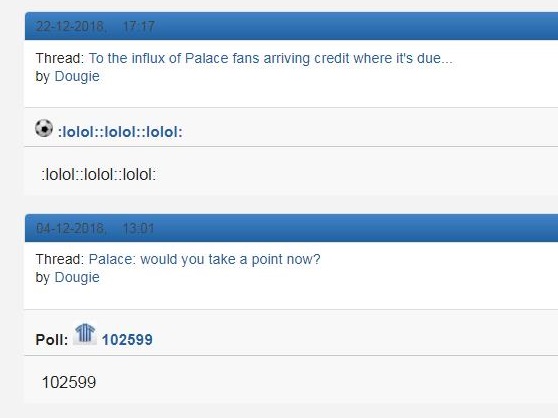This screenshot has height=418, width=558.
Task: Click the 13:01 timestamp
Action: (138, 228)
